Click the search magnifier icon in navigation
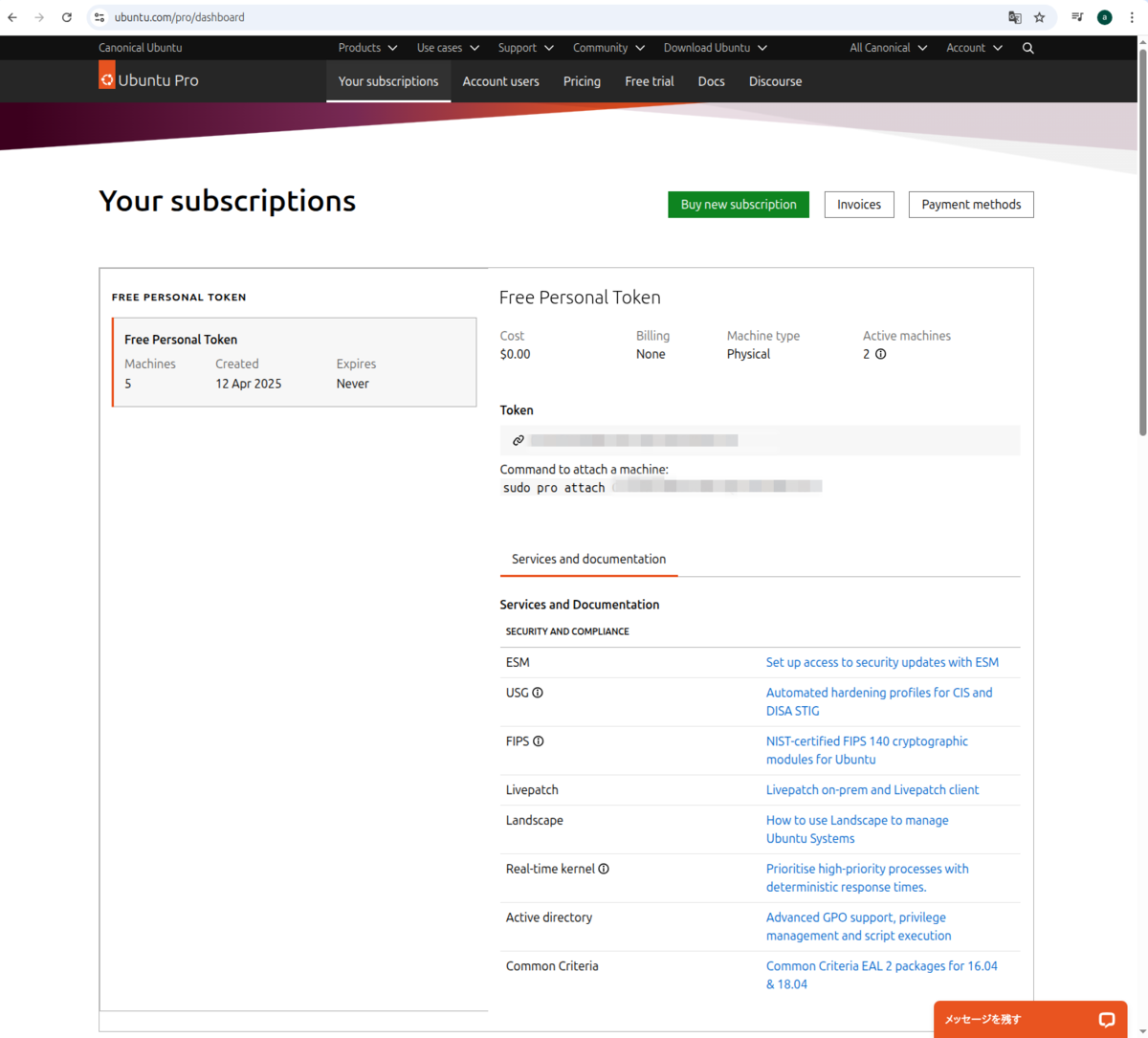This screenshot has height=1038, width=1148. pyautogui.click(x=1028, y=48)
